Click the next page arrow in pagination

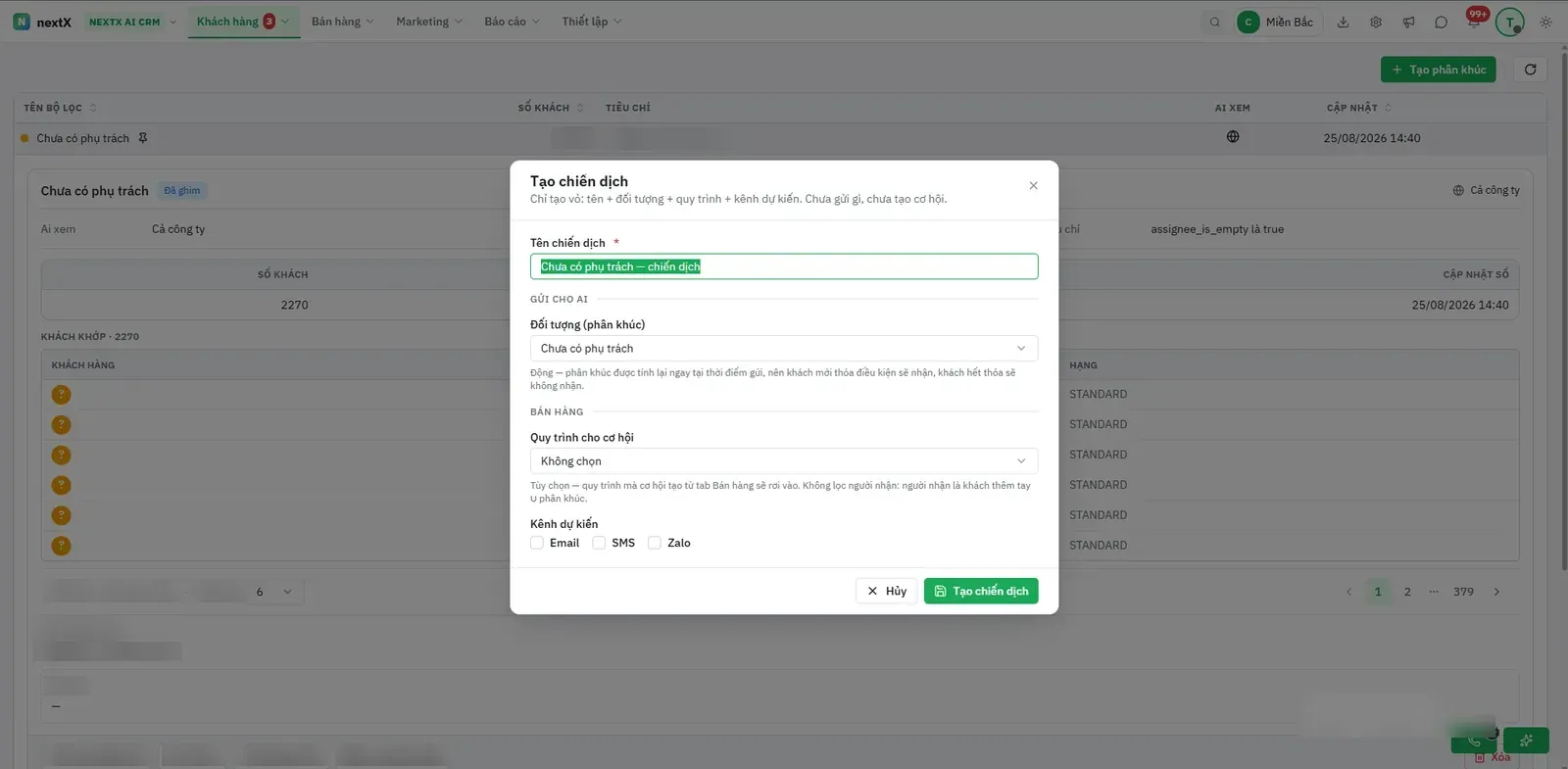1496,592
